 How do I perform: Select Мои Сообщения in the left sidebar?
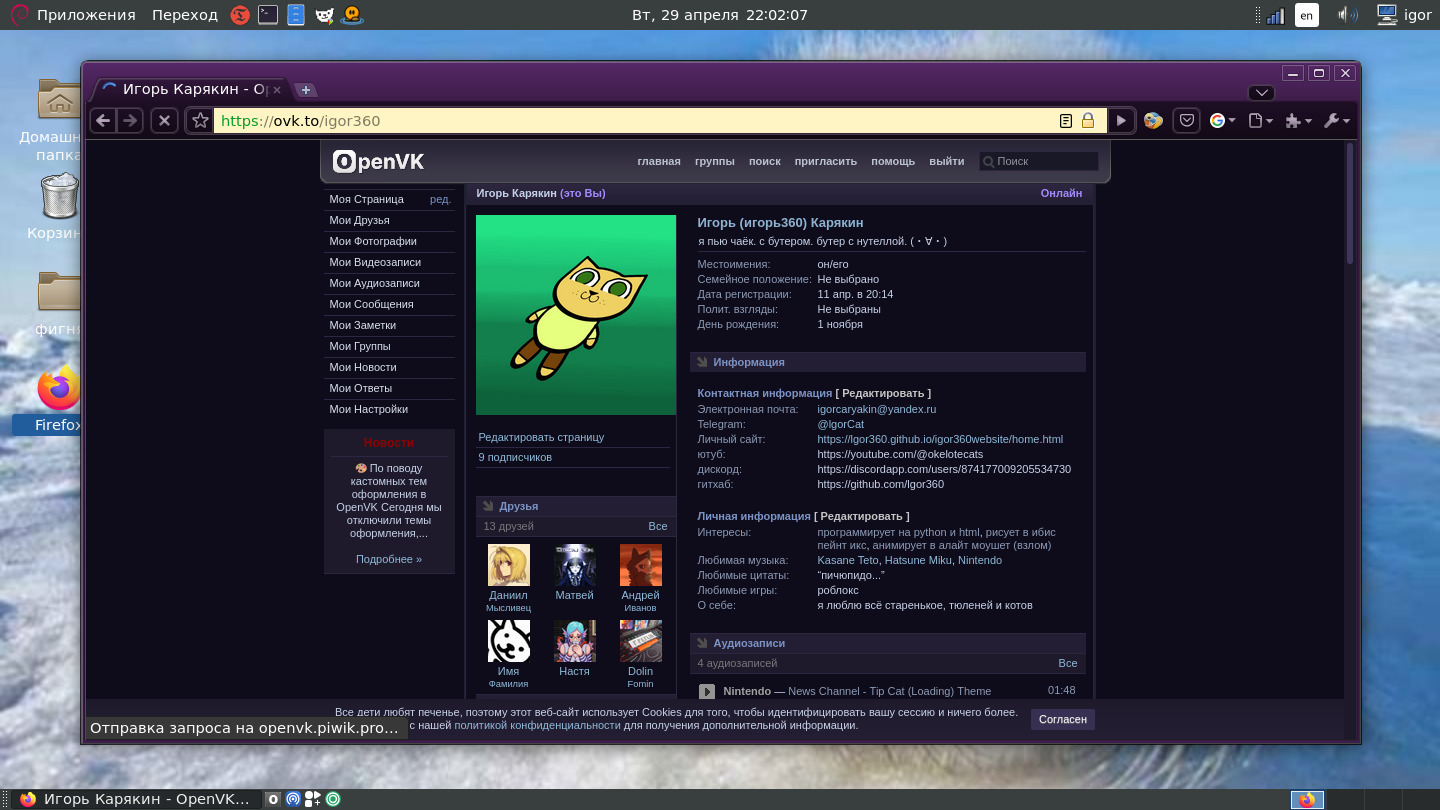[x=371, y=304]
